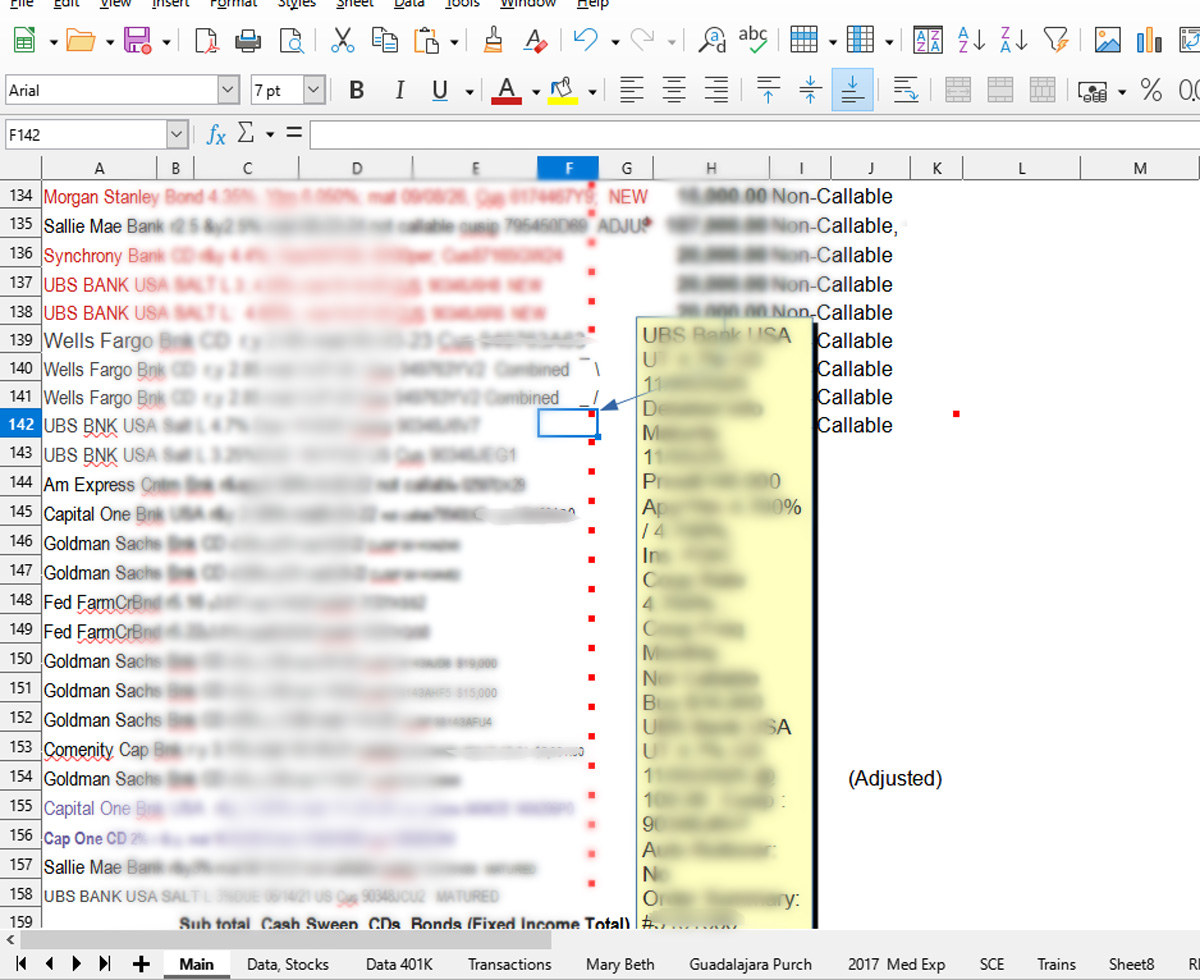Open the Name Box dropdown

(177, 134)
